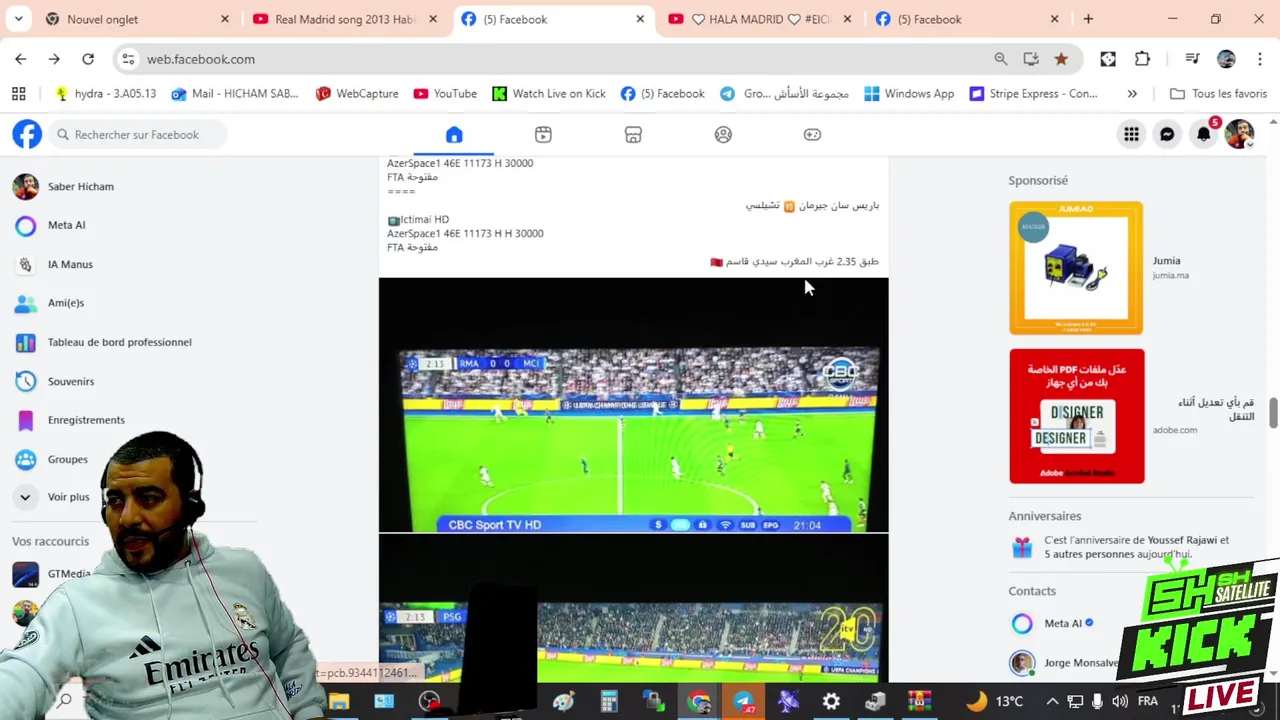Open Calculator from Windows taskbar
This screenshot has height=720, width=1280.
(x=608, y=702)
